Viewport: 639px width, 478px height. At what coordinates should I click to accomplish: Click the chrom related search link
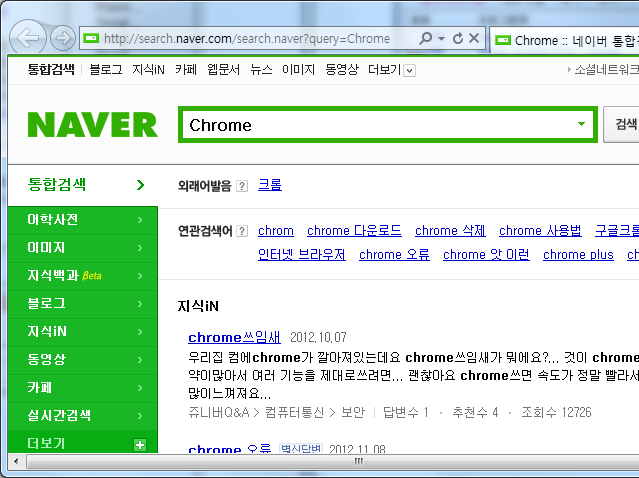point(276,231)
